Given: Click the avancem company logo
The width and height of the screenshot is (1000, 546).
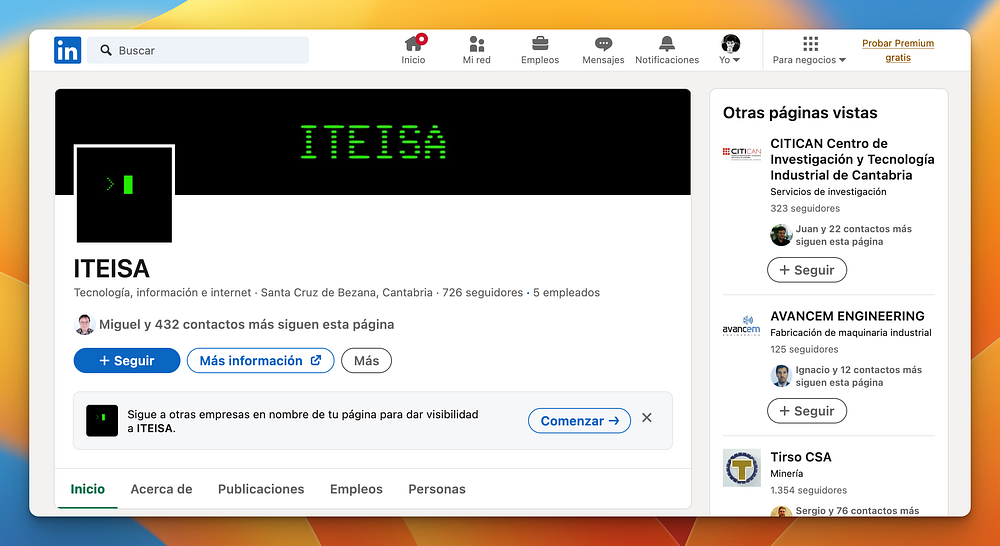Looking at the screenshot, I should tap(742, 325).
